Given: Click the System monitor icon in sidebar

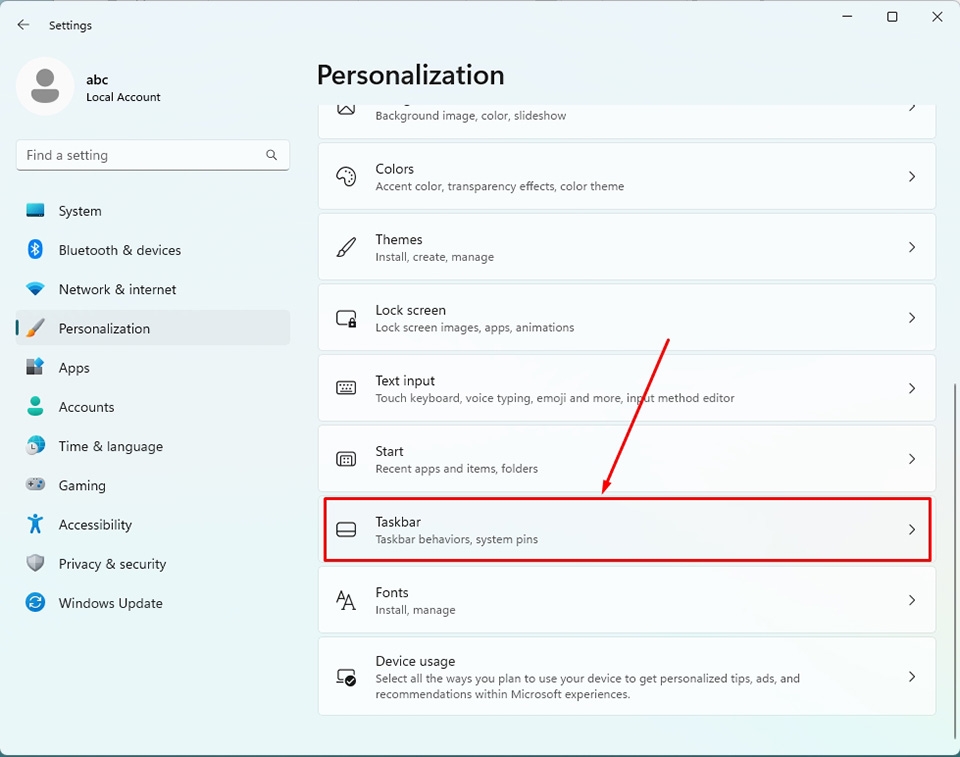Looking at the screenshot, I should click(x=35, y=210).
